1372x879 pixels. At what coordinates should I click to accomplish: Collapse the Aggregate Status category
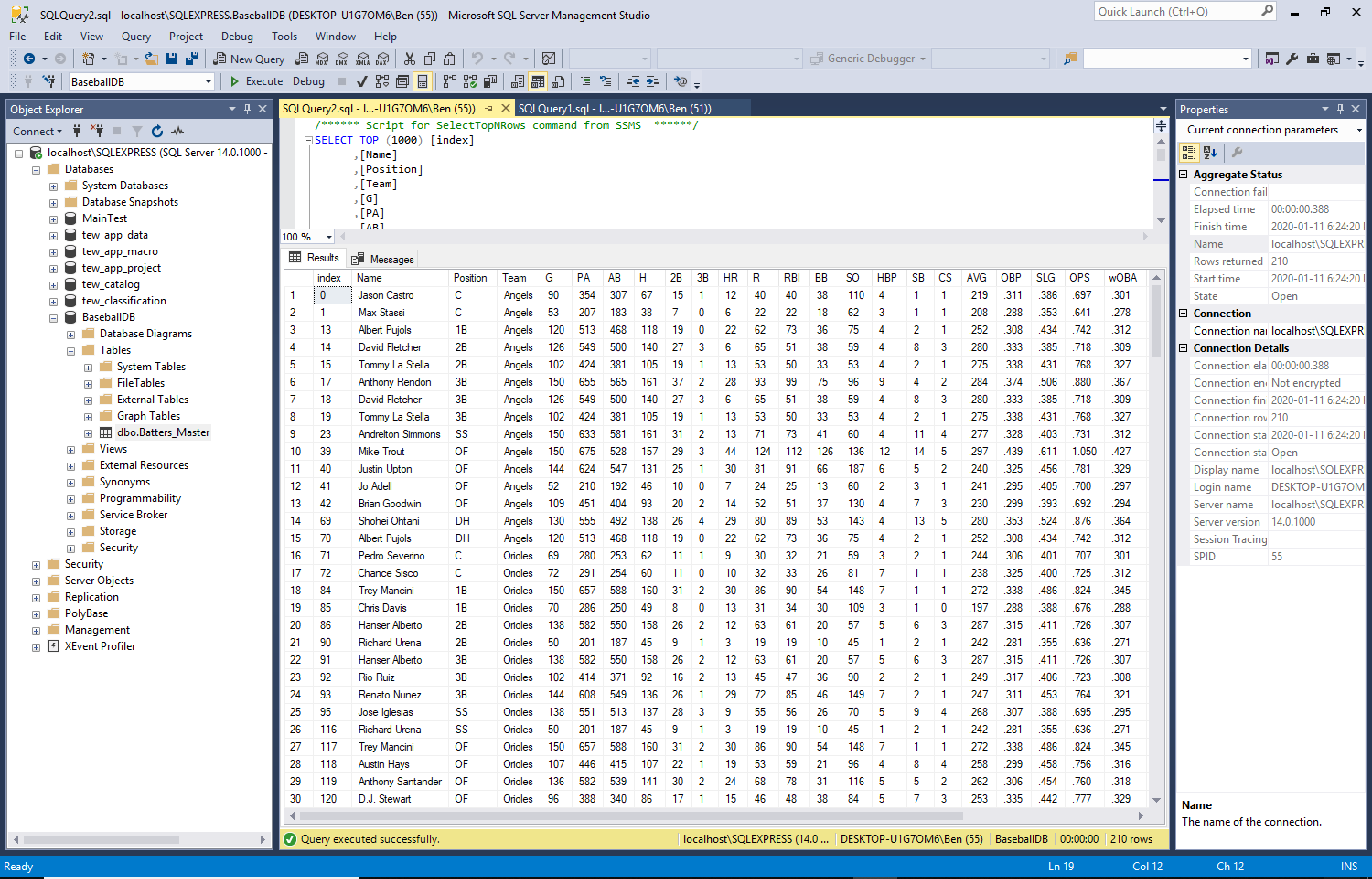[x=1184, y=175]
